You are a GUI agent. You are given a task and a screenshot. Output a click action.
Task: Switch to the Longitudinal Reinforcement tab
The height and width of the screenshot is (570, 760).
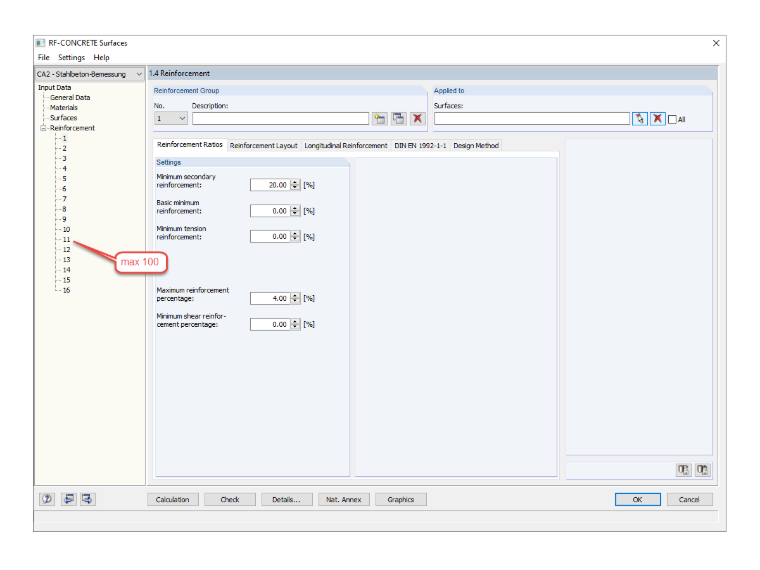(346, 145)
